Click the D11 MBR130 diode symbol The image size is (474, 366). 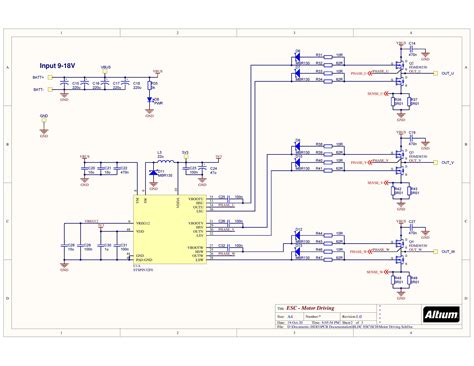point(153,173)
